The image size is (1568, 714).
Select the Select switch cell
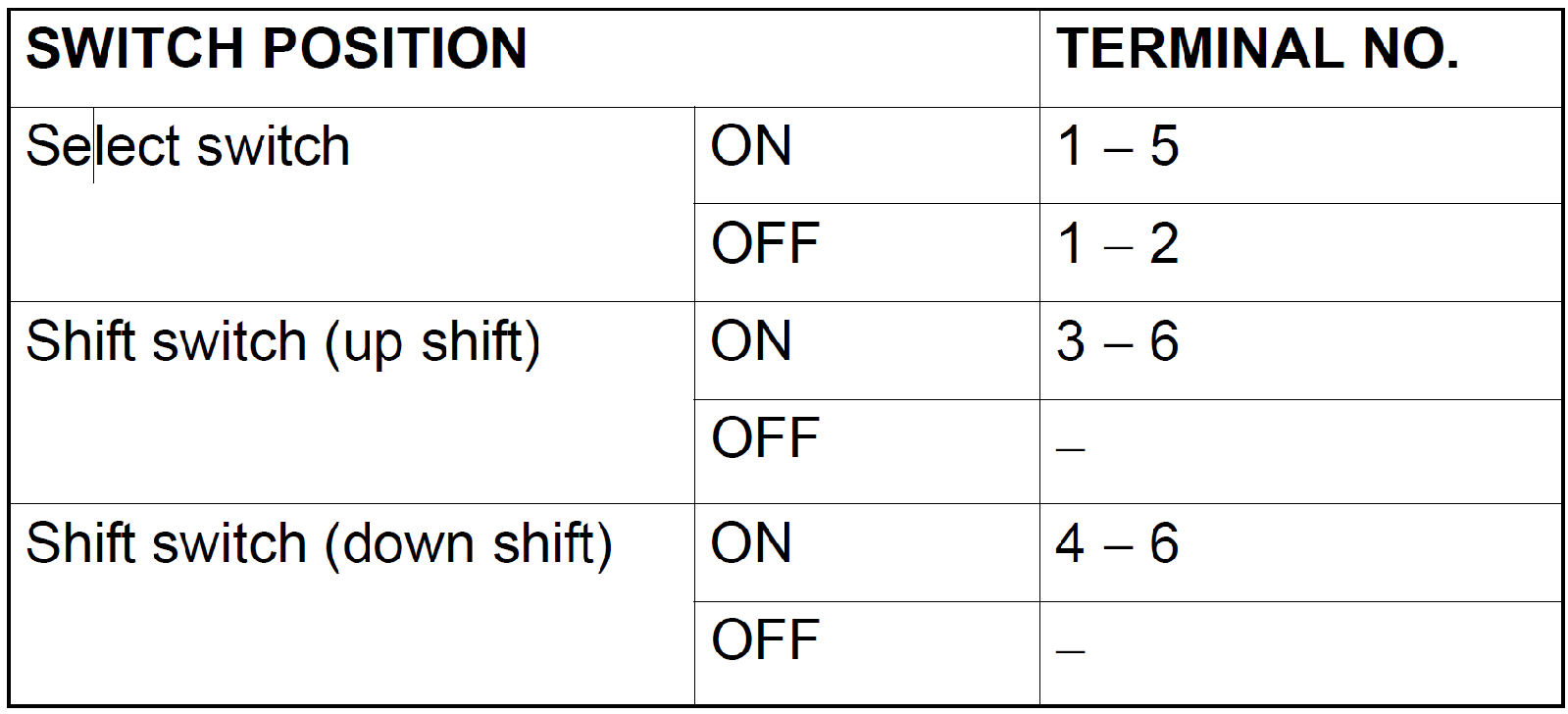click(x=351, y=204)
